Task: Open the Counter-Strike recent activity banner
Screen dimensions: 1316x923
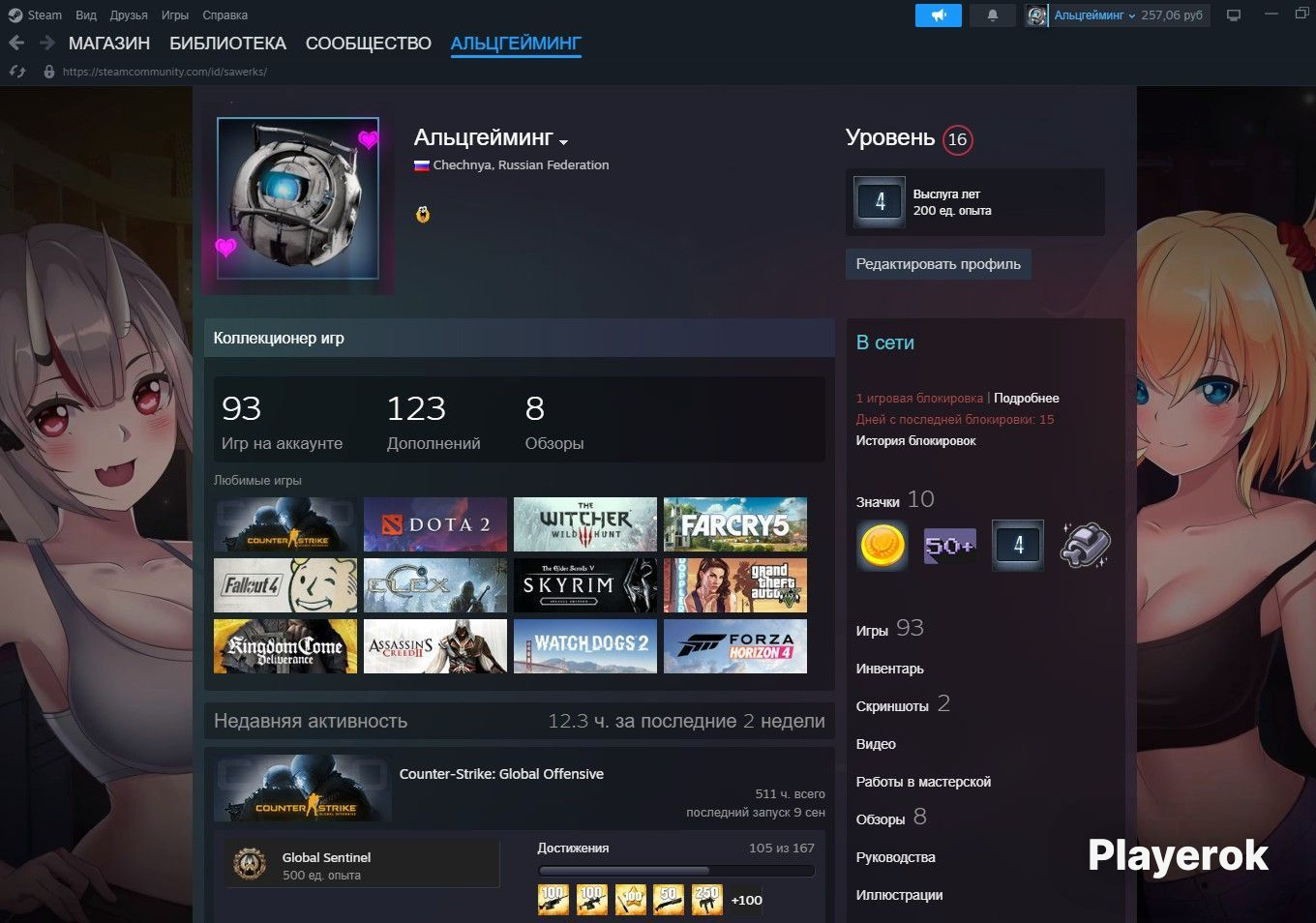Action: (x=303, y=789)
